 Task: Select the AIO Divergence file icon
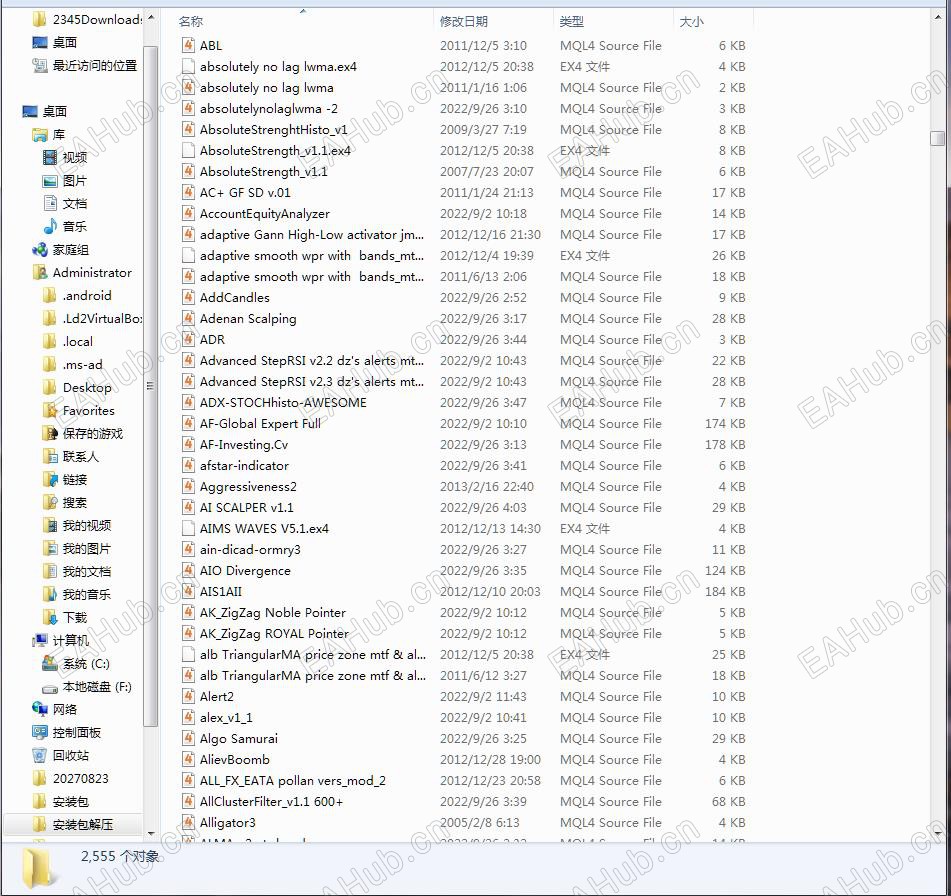188,570
